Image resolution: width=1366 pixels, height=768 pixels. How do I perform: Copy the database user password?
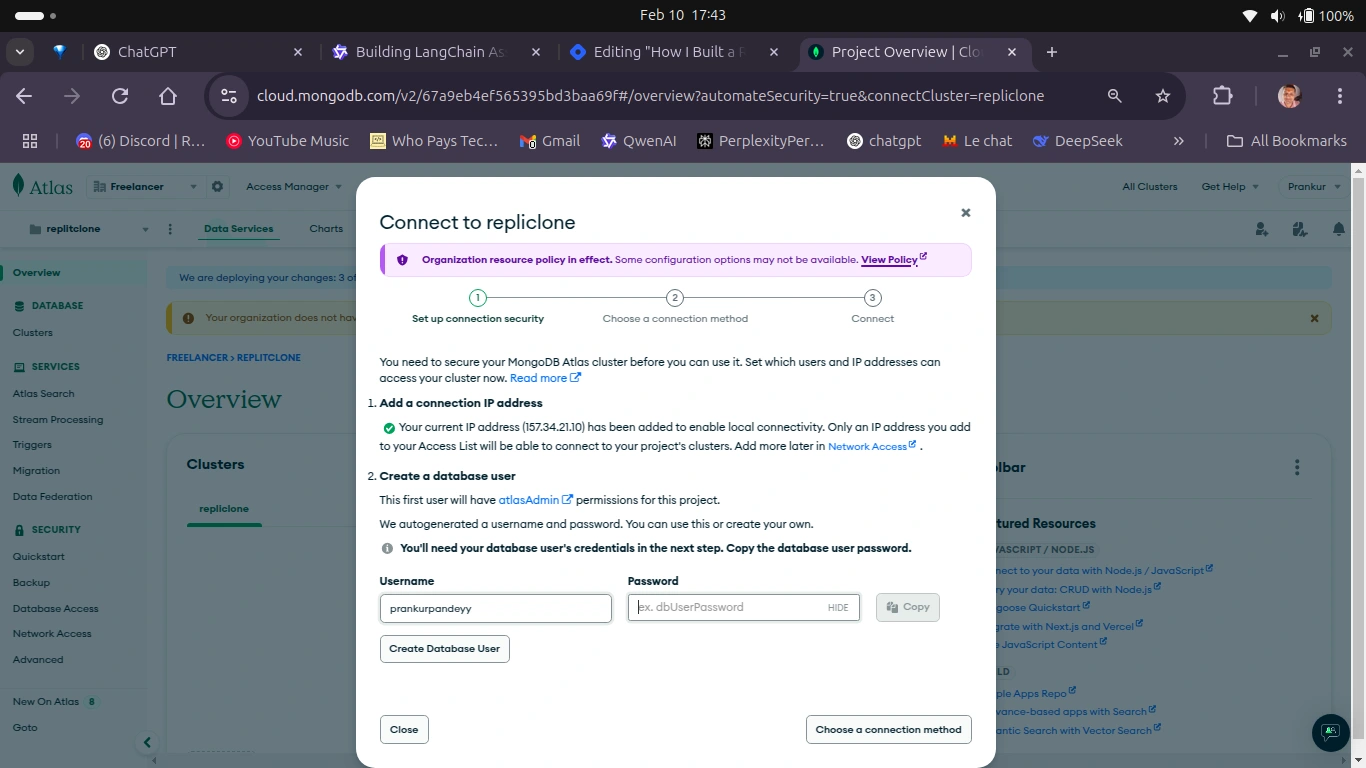[908, 607]
